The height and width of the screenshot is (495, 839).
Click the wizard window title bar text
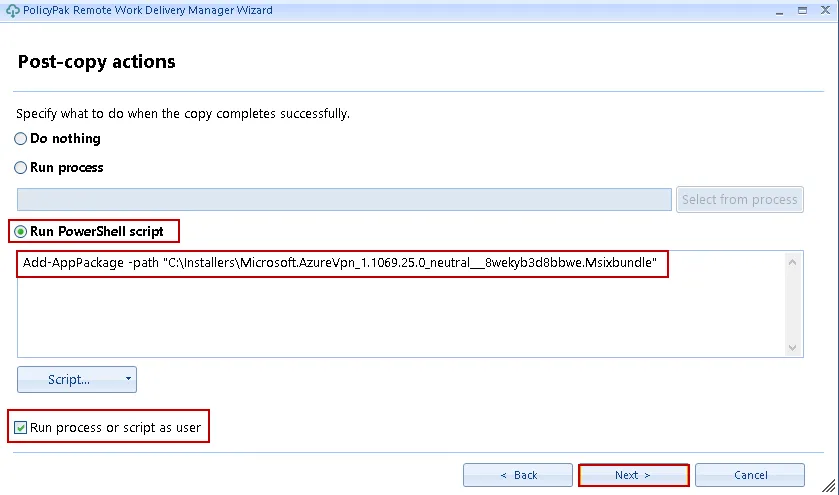147,10
